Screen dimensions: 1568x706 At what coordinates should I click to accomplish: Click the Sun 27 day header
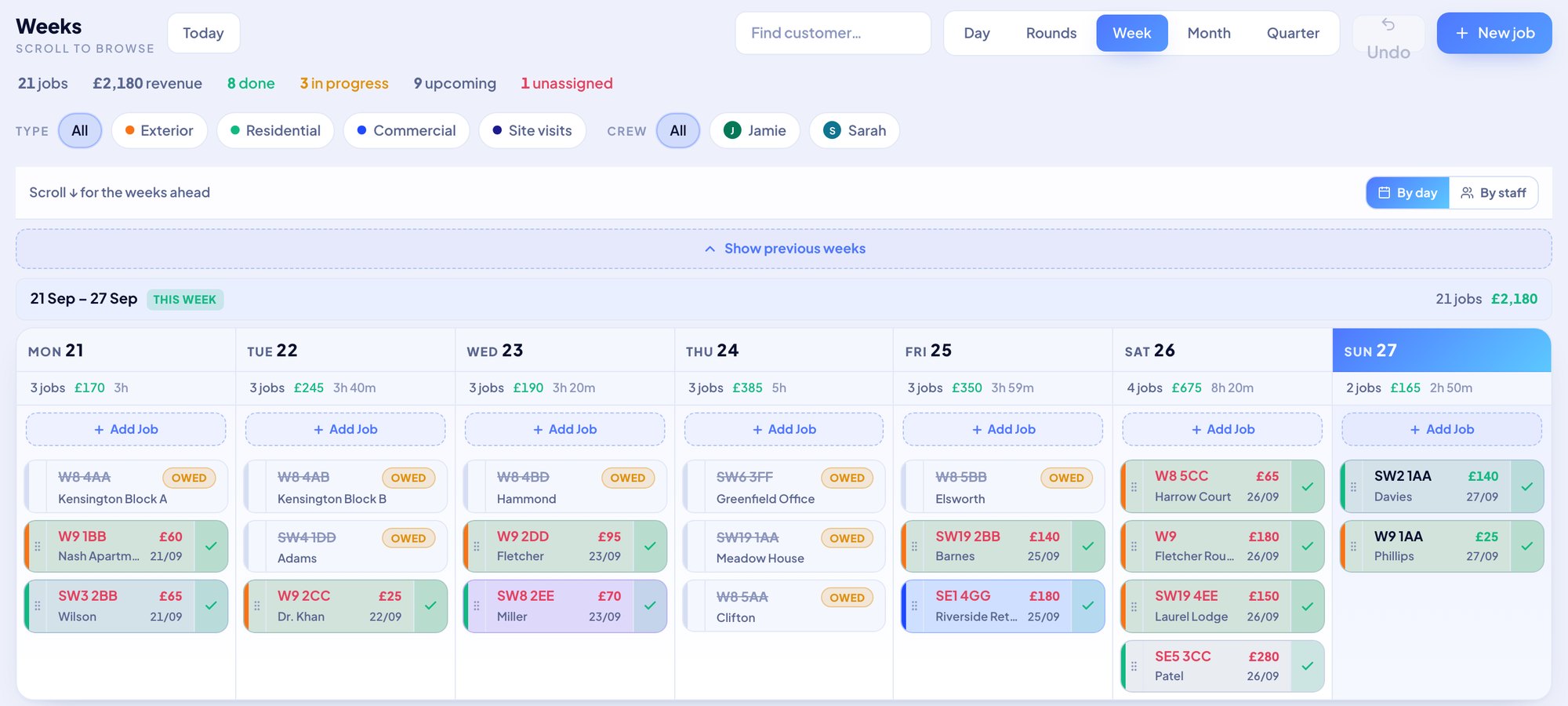[x=1442, y=351]
